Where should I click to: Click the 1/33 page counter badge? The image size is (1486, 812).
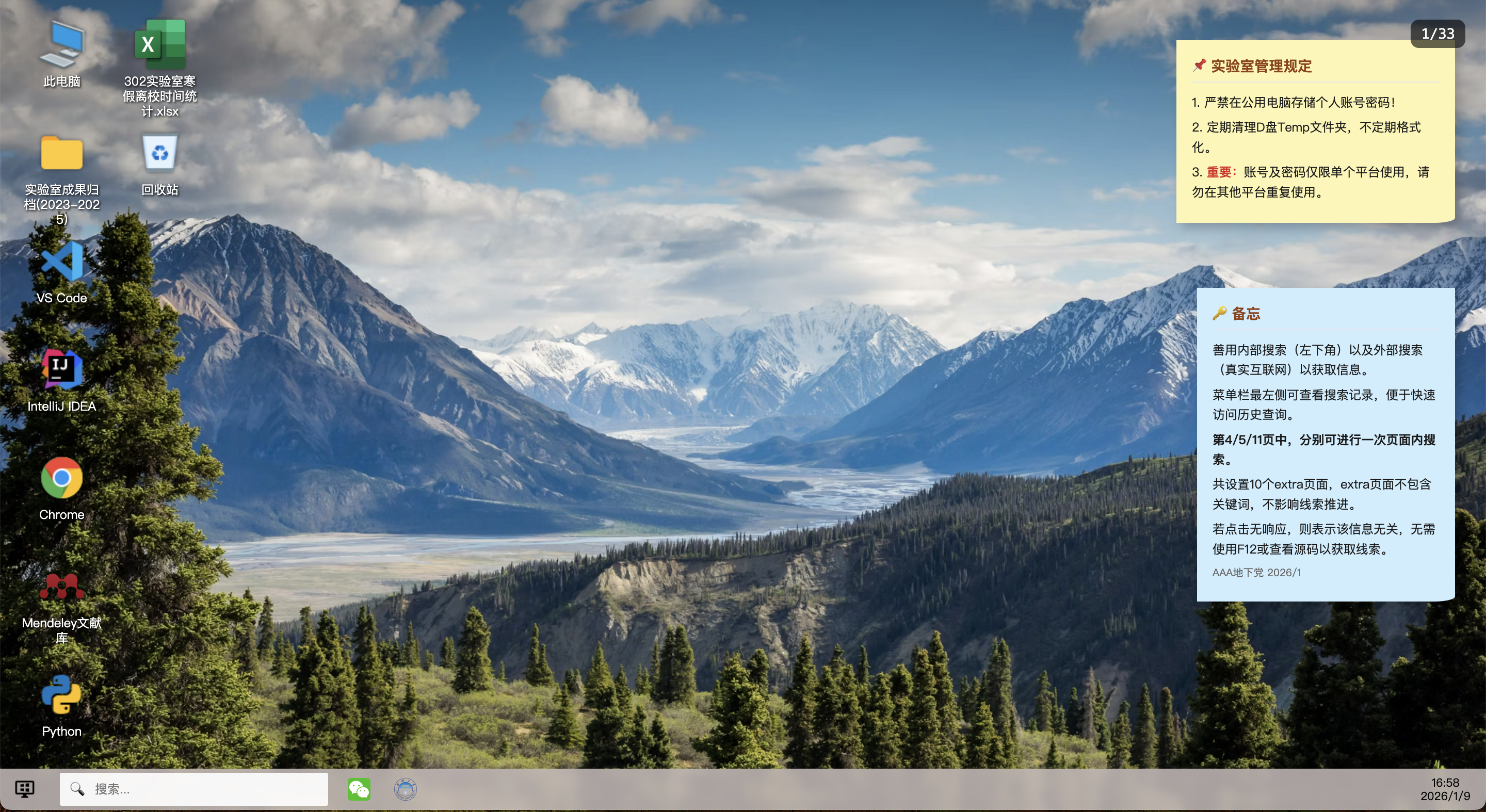tap(1437, 34)
